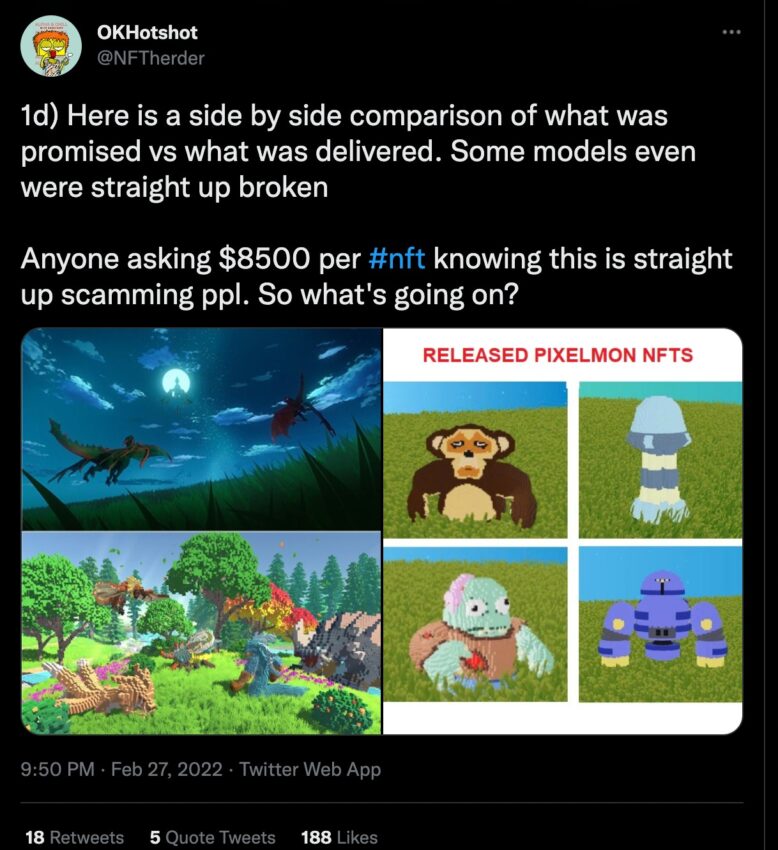Click the monkey Pixelmon picture
Image resolution: width=778 pixels, height=850 pixels.
475,460
